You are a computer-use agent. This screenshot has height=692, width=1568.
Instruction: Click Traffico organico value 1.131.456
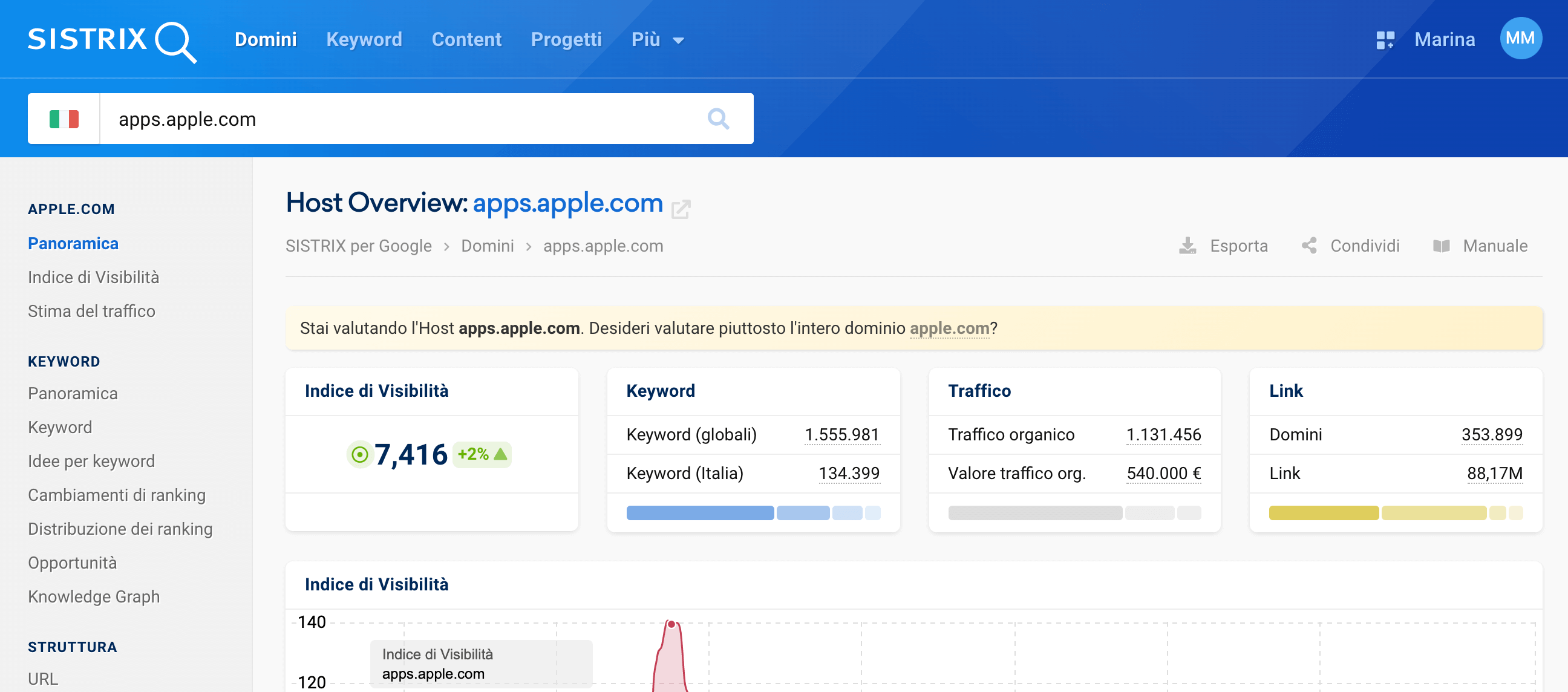(1163, 434)
